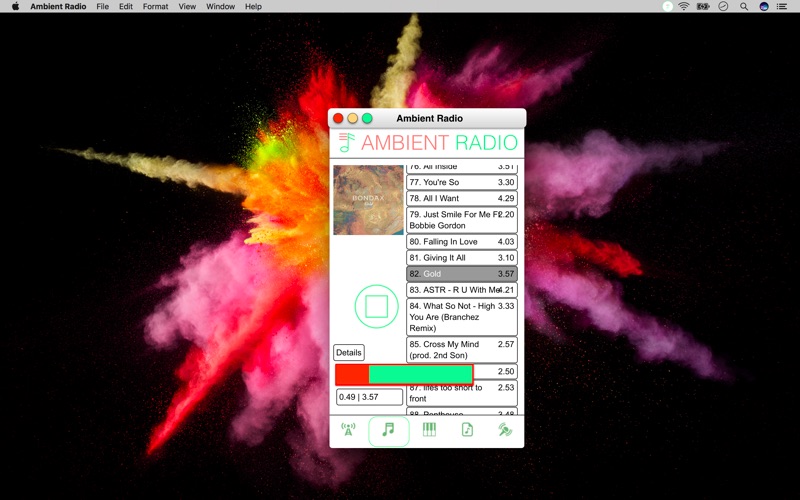This screenshot has width=800, height=500.
Task: Open the microphone broadcast tab
Action: pos(505,430)
